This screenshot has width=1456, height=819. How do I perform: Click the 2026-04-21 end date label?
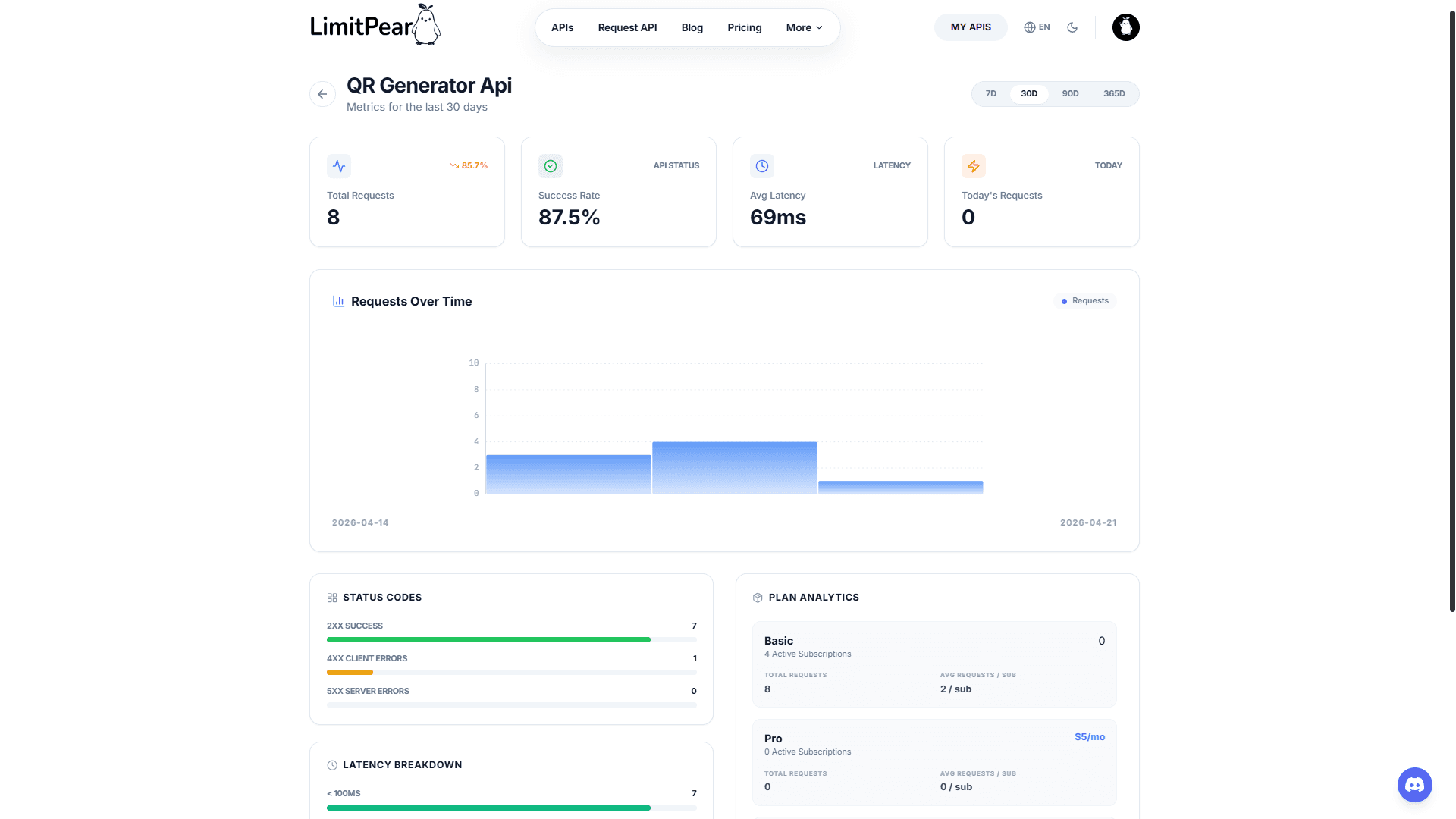pyautogui.click(x=1088, y=522)
